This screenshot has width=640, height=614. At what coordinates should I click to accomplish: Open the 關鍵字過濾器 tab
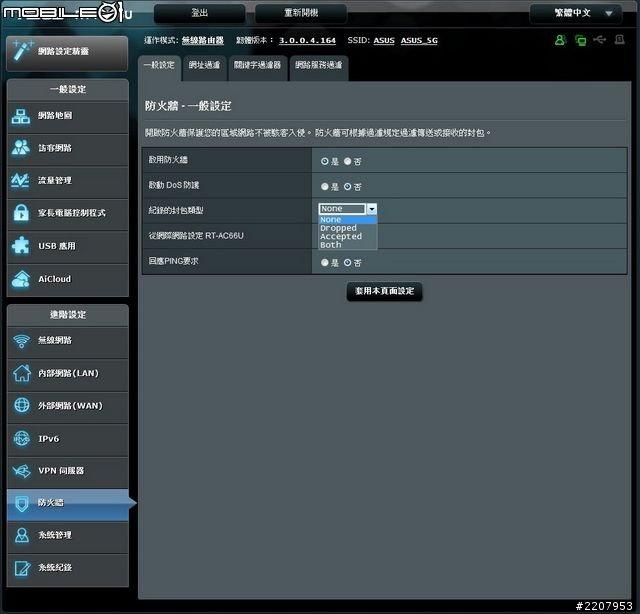click(x=257, y=66)
